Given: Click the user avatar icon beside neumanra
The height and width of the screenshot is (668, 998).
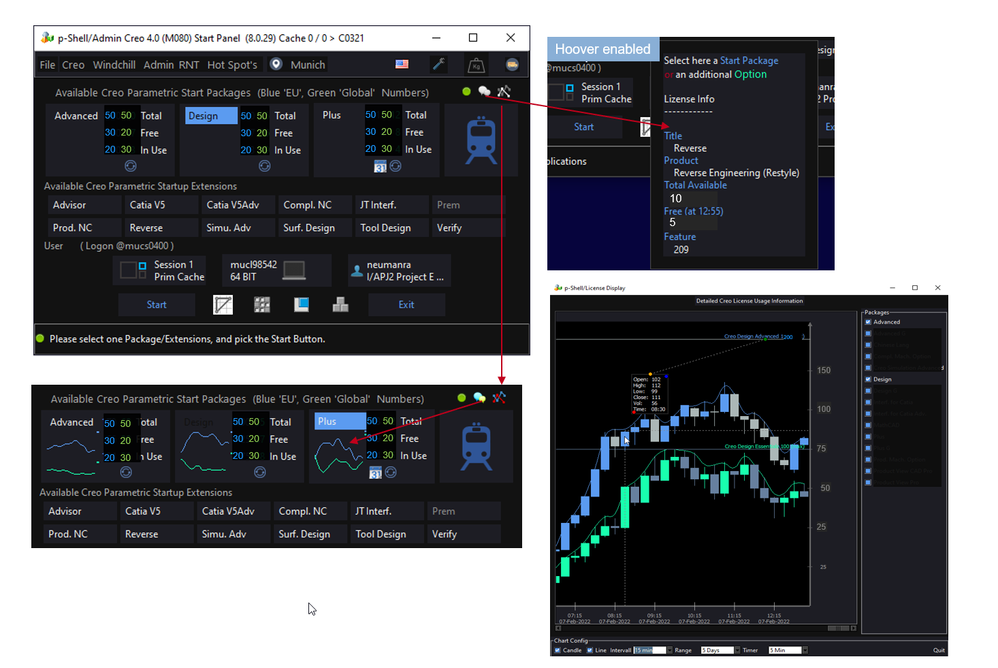Looking at the screenshot, I should [357, 271].
